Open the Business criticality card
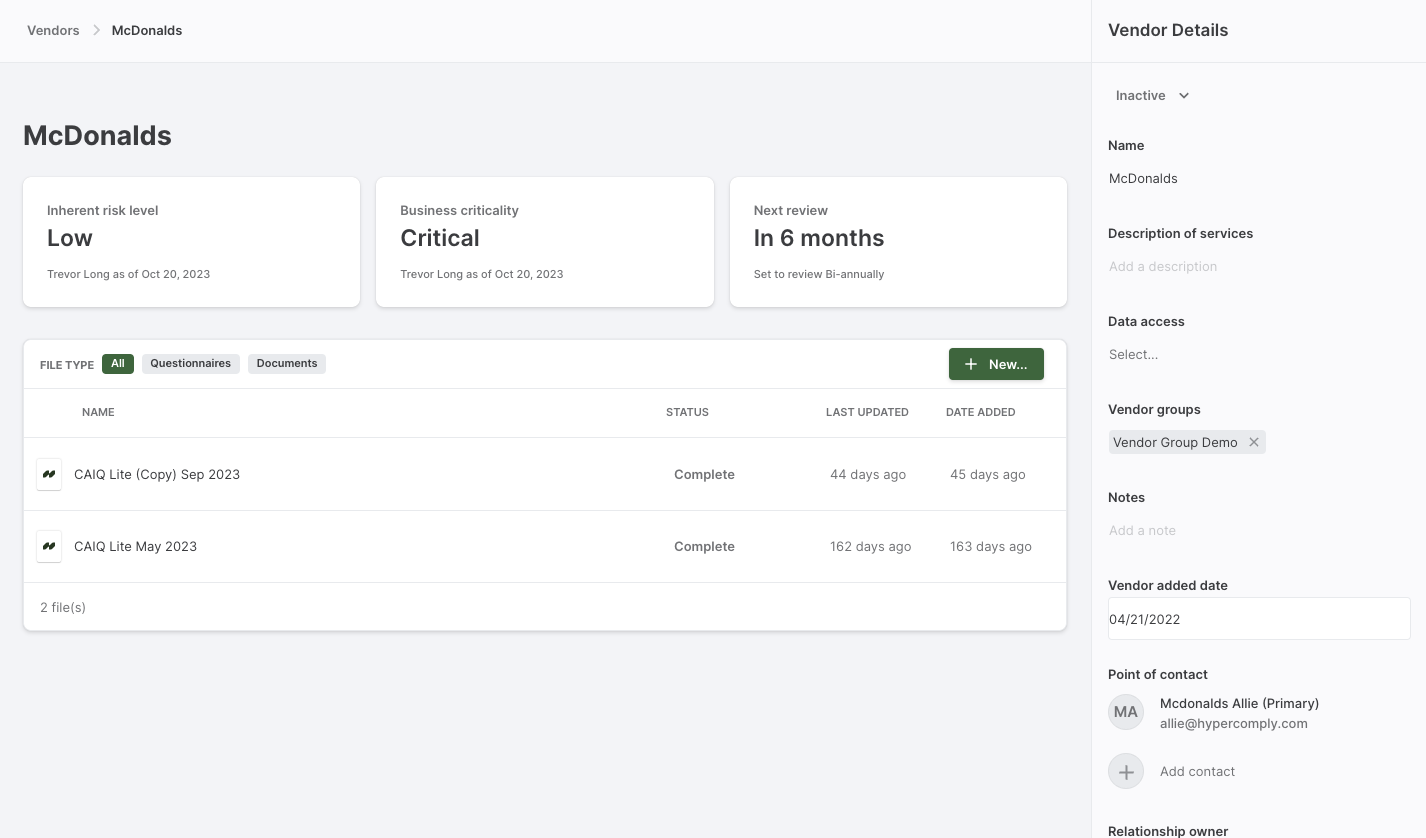 point(545,242)
